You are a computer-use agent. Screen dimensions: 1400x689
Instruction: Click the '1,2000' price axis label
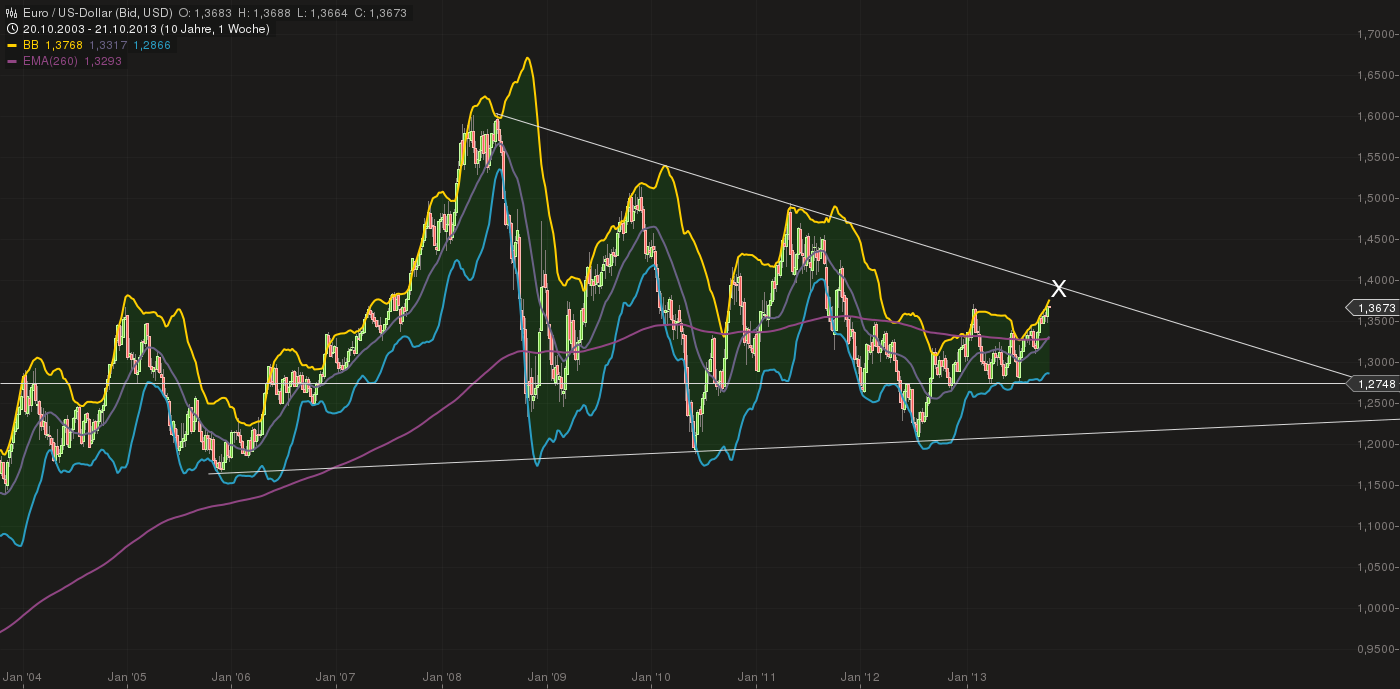(x=1377, y=444)
